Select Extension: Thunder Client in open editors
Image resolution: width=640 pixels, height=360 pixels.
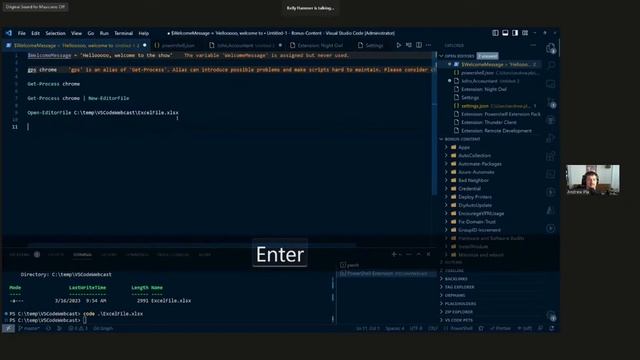click(x=488, y=122)
